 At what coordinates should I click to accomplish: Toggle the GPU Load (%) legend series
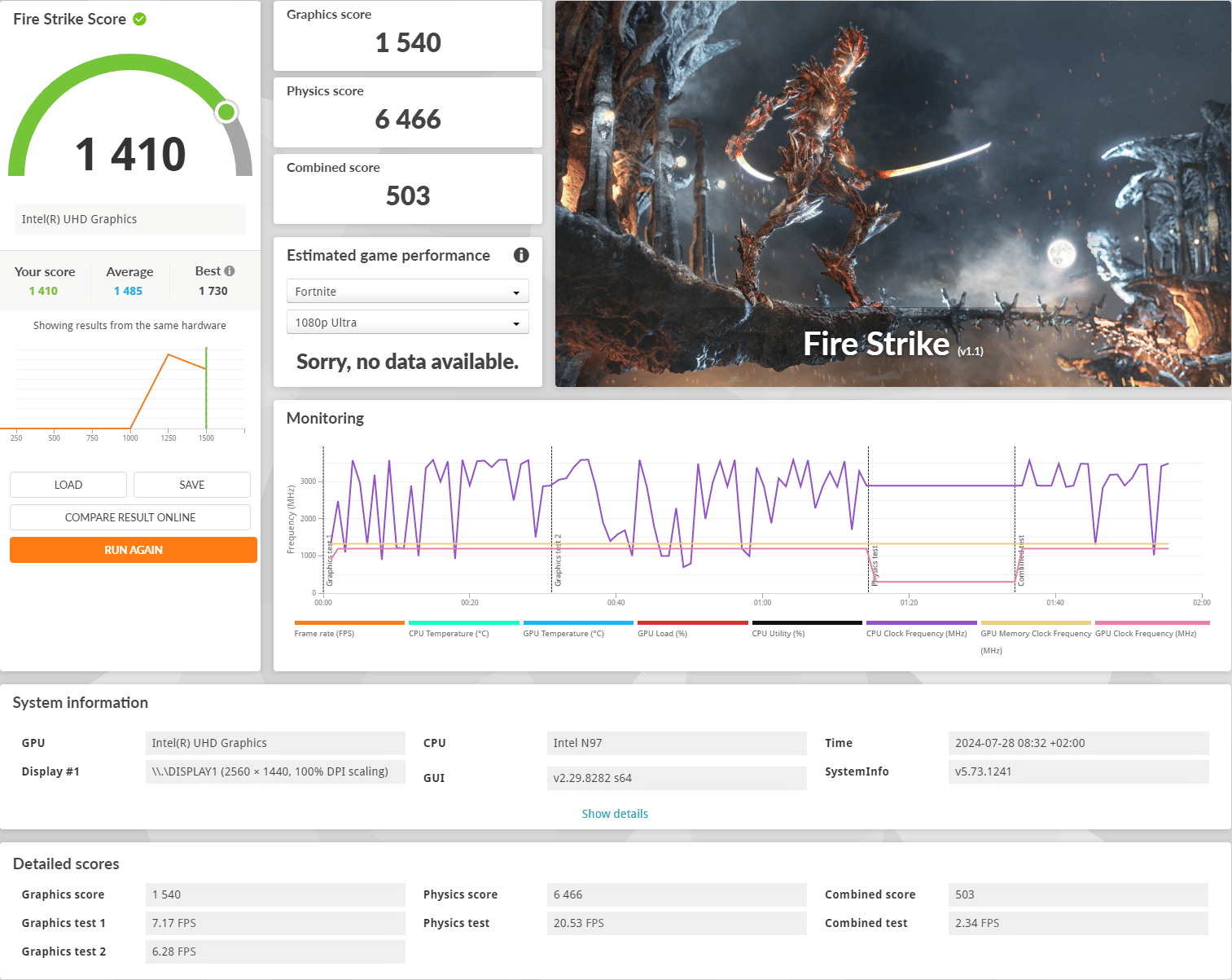tap(662, 633)
